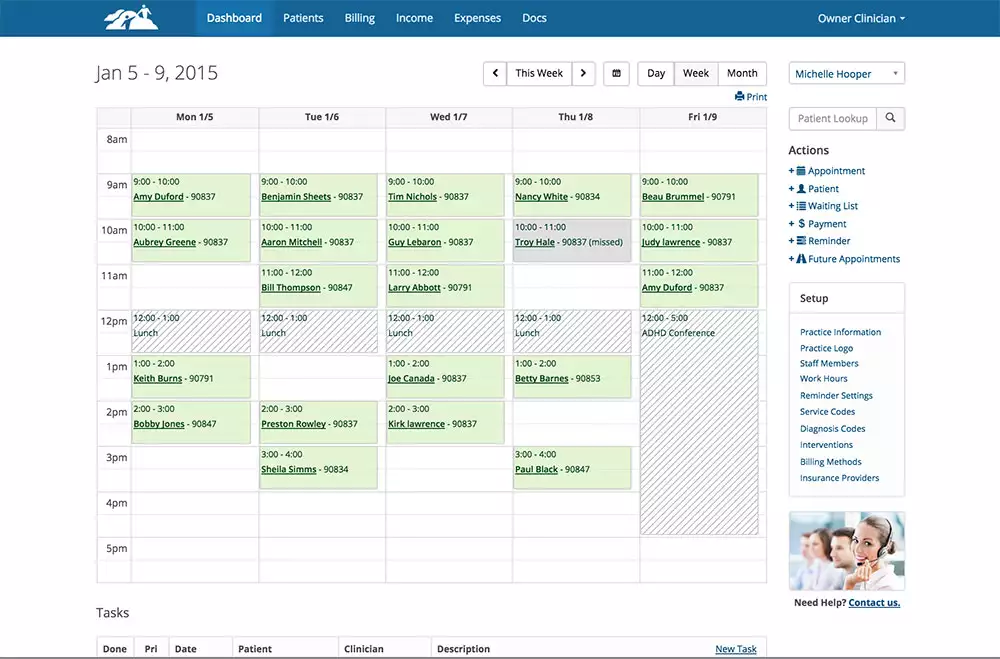Go to previous week with left arrow

point(494,73)
